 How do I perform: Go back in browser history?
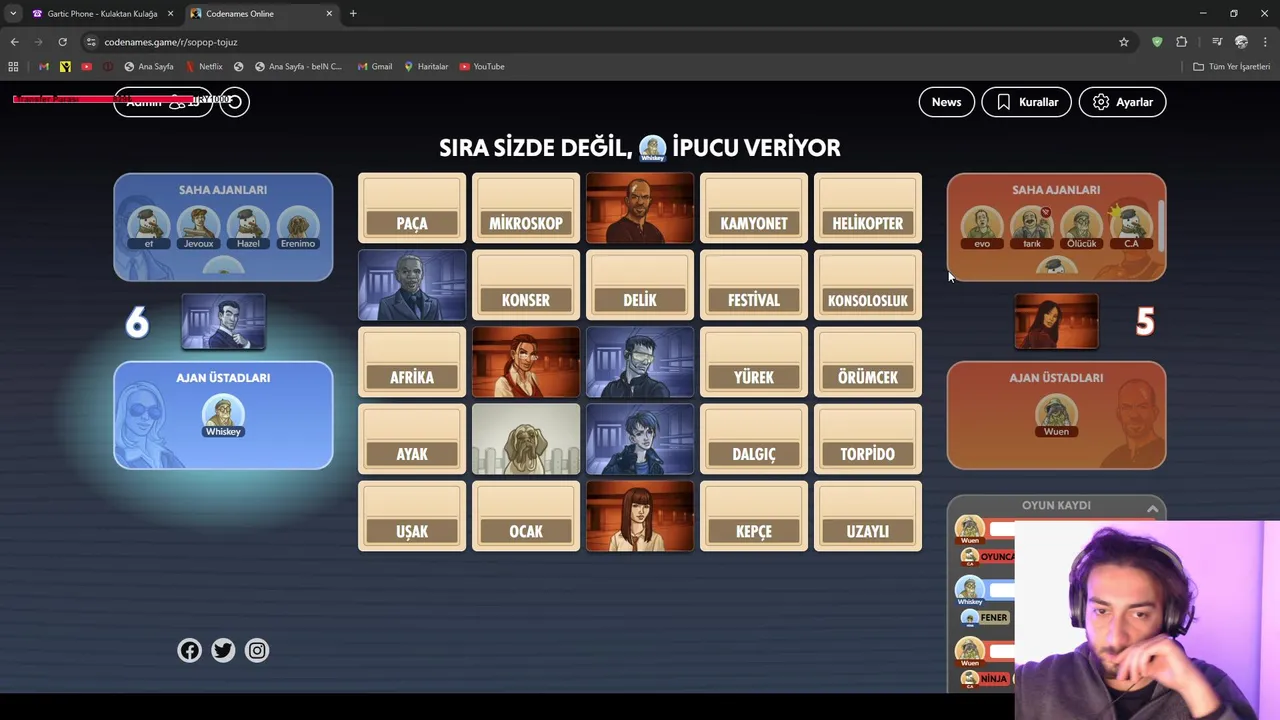[14, 42]
